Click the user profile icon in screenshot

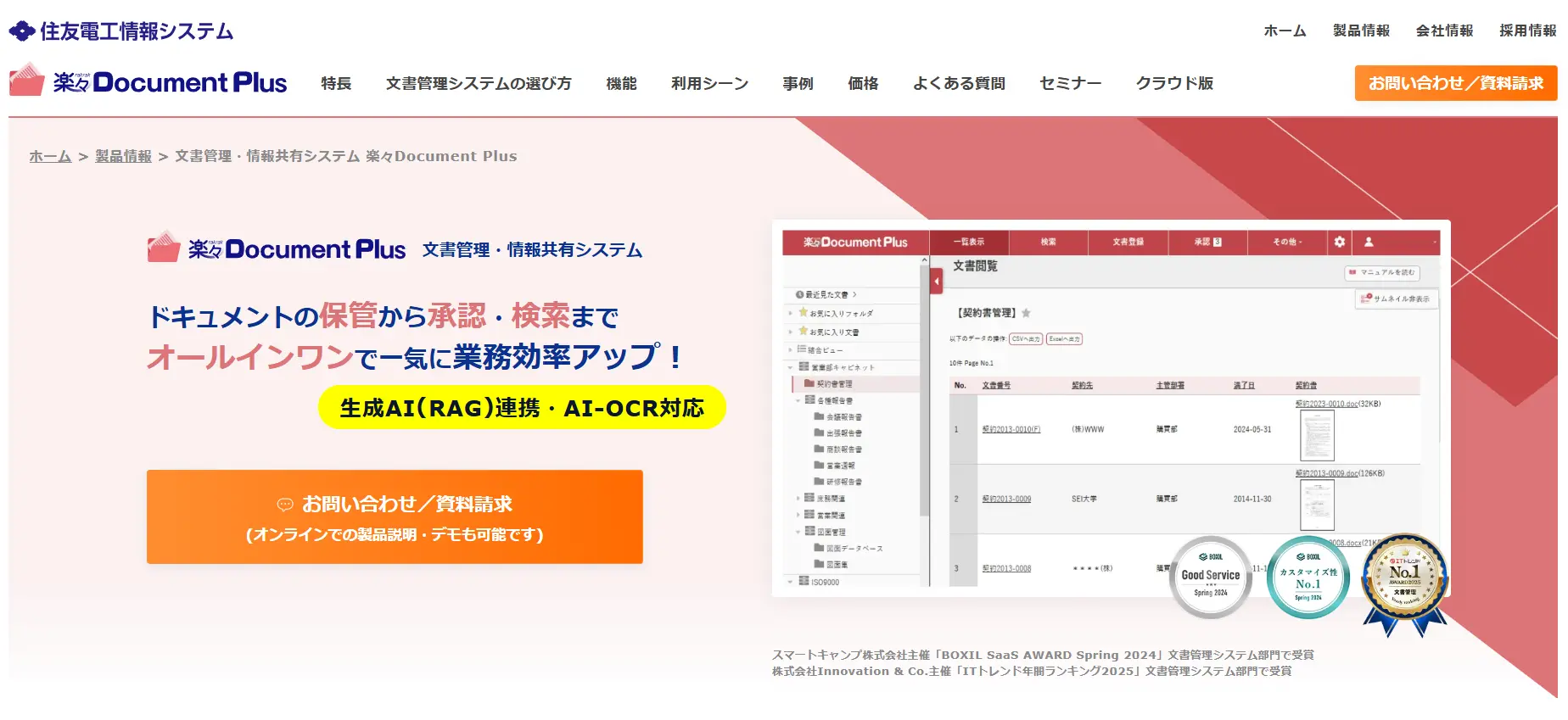click(1369, 242)
